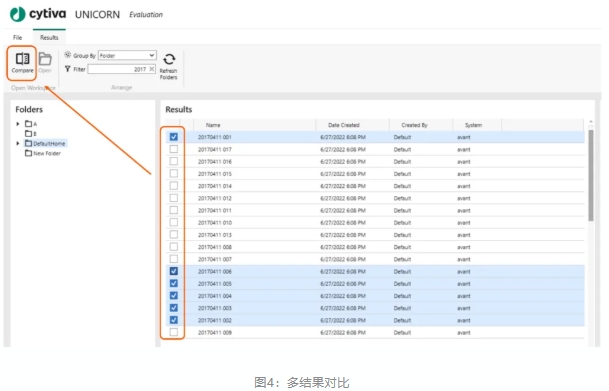This screenshot has width=609, height=391.
Task: Click Default cell of row 20170411 010
Action: point(402,223)
